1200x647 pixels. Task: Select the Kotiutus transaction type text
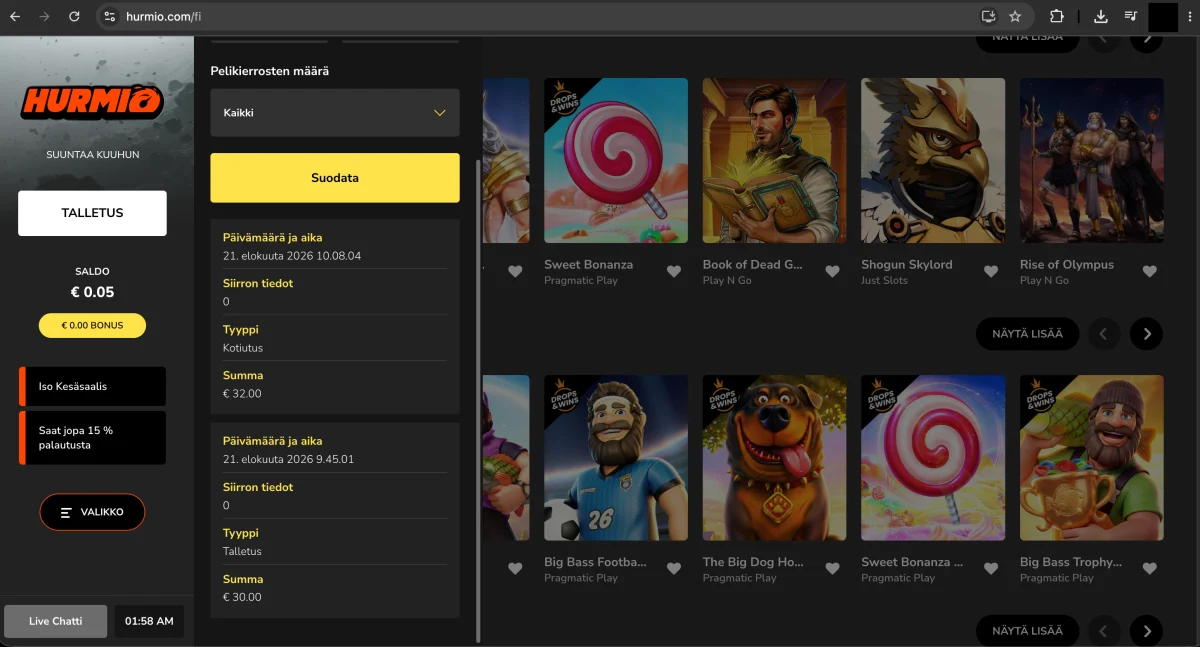(x=243, y=348)
